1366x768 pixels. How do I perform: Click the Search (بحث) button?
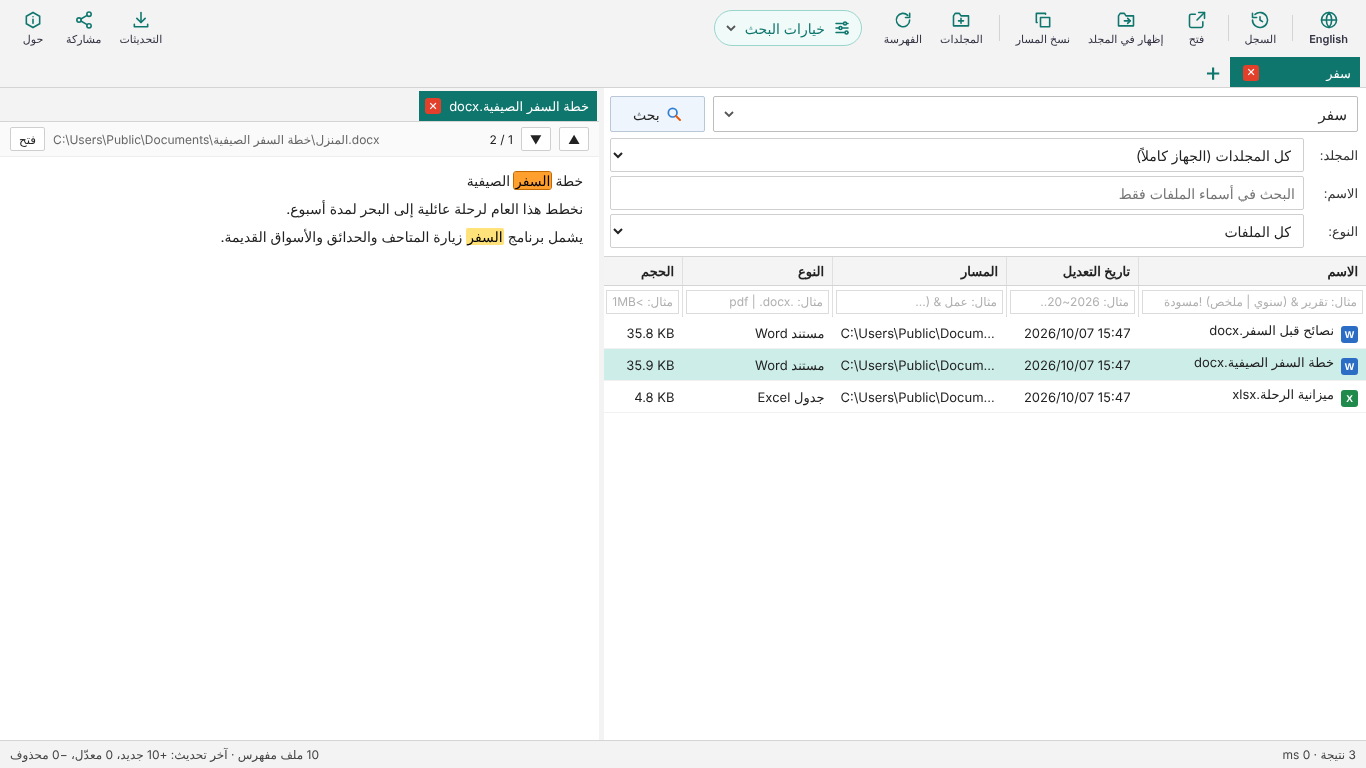pyautogui.click(x=657, y=114)
